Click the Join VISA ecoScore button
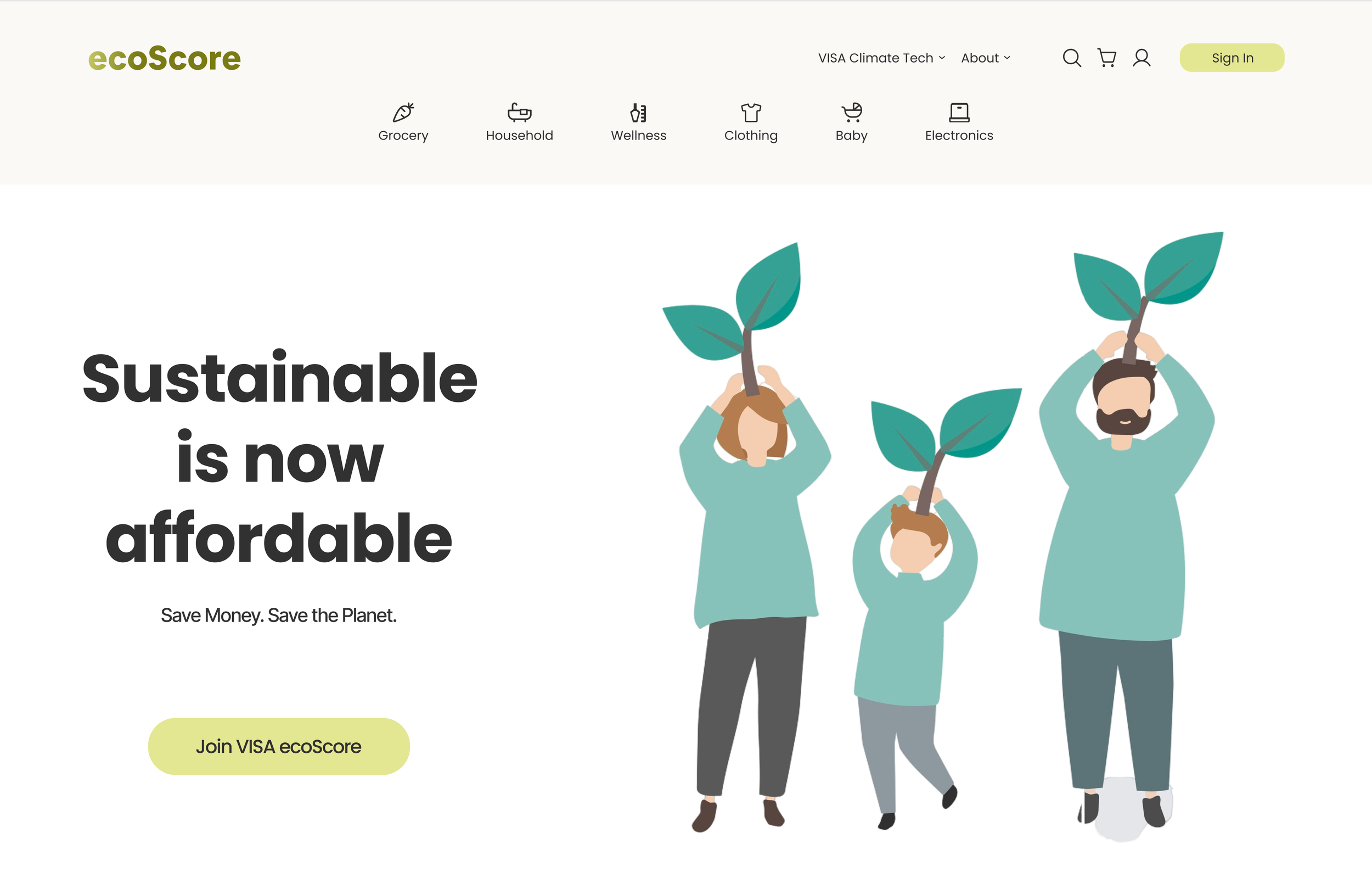The height and width of the screenshot is (890, 1372). click(279, 746)
